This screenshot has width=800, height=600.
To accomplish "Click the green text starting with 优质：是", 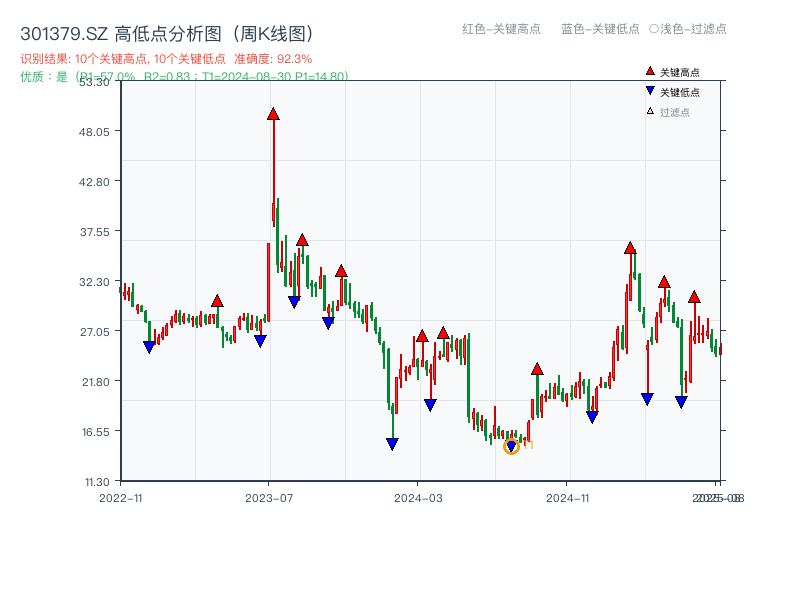I will tap(184, 77).
